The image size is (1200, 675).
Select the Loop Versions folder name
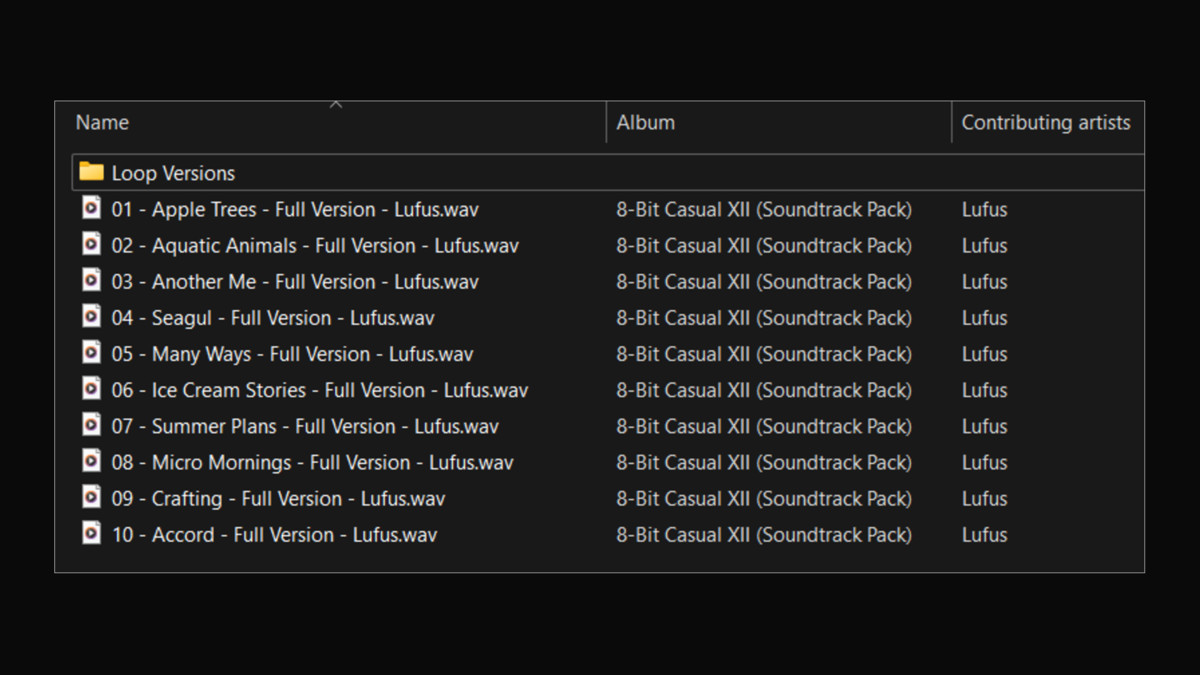[173, 173]
